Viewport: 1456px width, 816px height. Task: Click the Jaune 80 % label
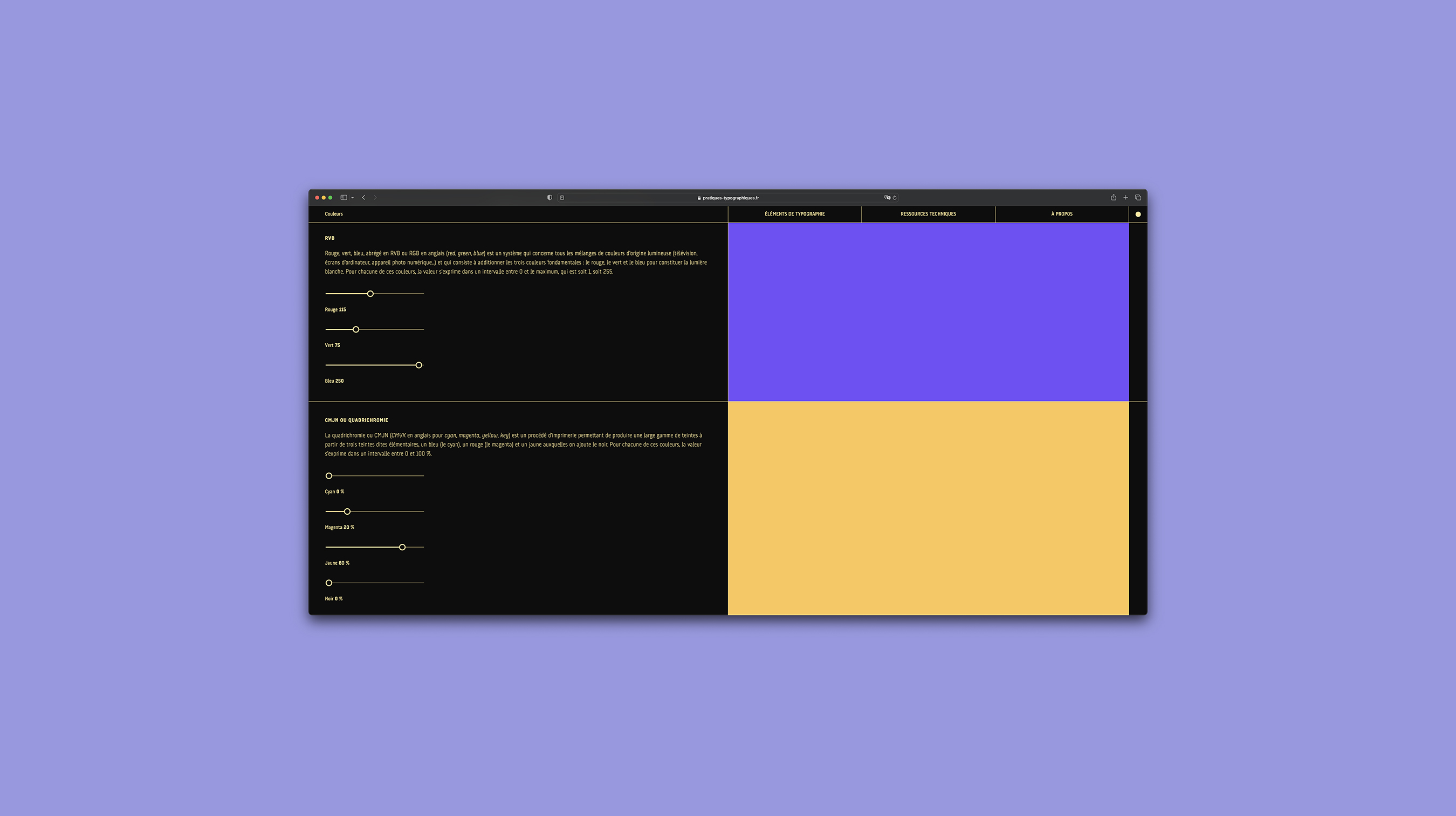pos(337,563)
